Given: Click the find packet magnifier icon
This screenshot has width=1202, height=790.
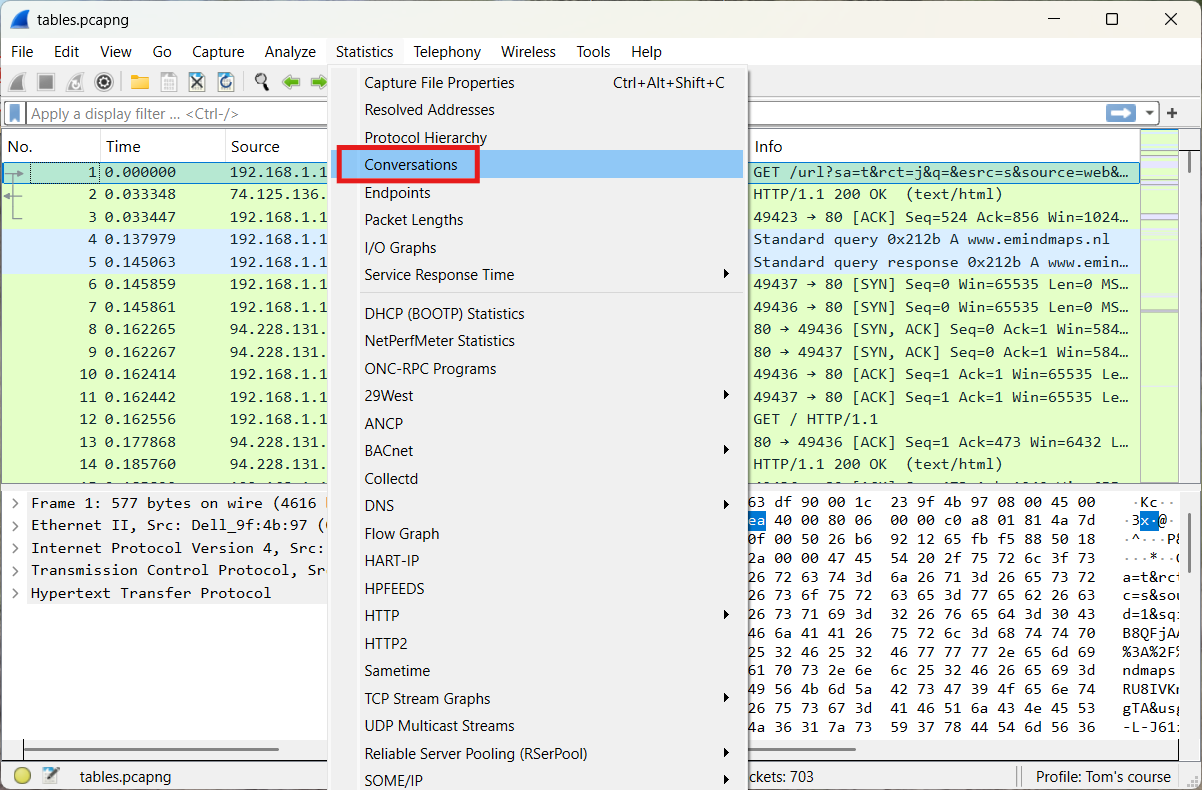Looking at the screenshot, I should click(x=262, y=82).
